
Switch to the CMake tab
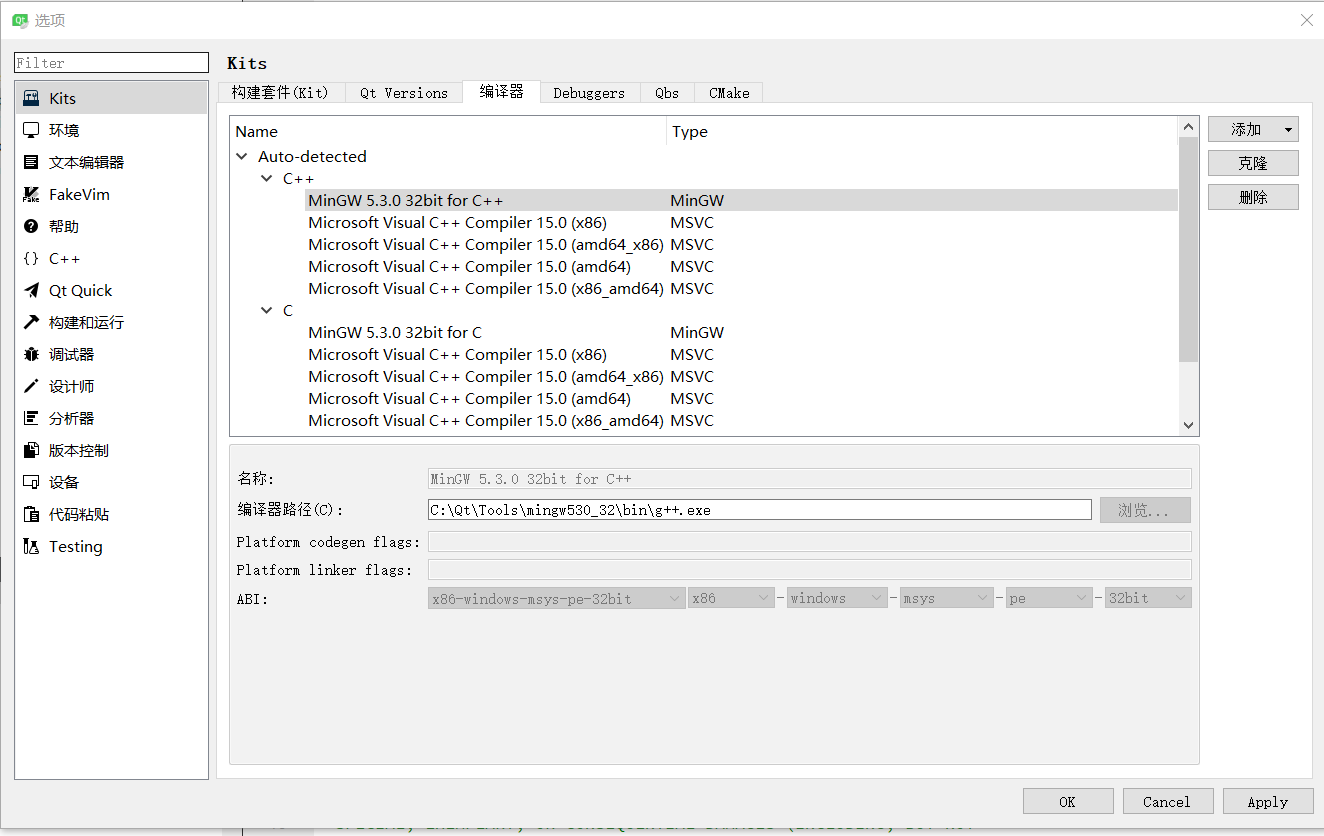[x=728, y=92]
